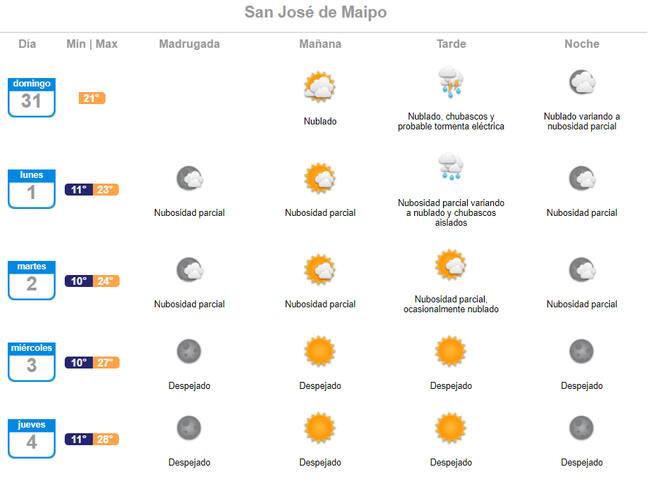
Task: Click Sunday's 21° max temperature badge
Action: click(x=92, y=98)
